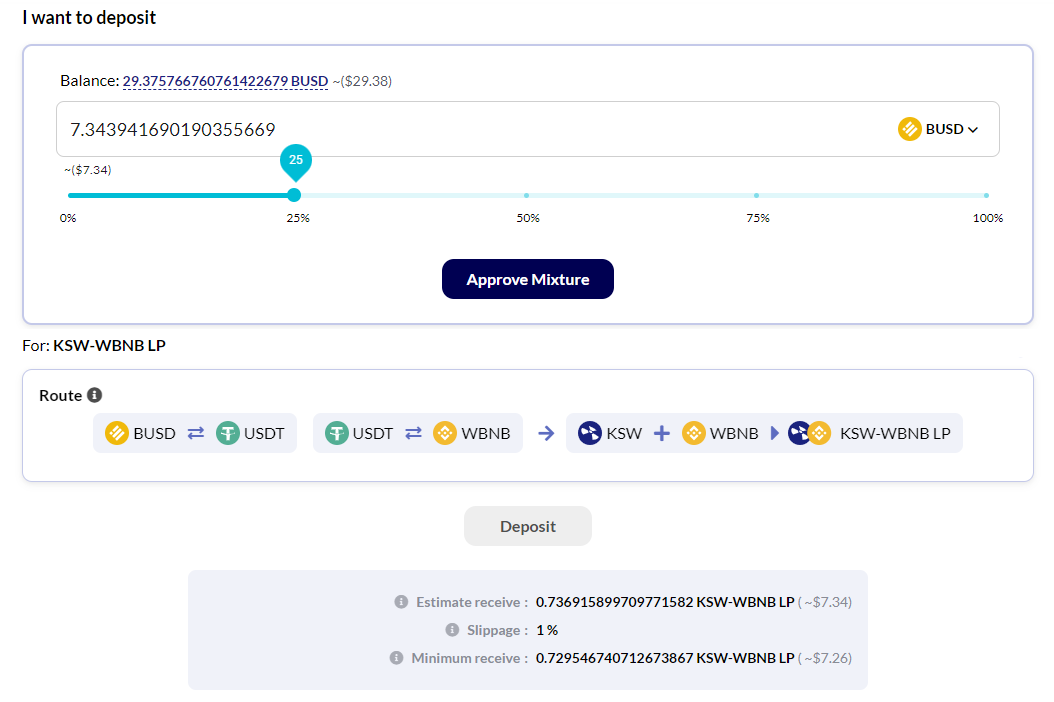Click the 'For: KSW-WBNB LP' label
Viewport: 1054px width, 702px height.
point(94,345)
